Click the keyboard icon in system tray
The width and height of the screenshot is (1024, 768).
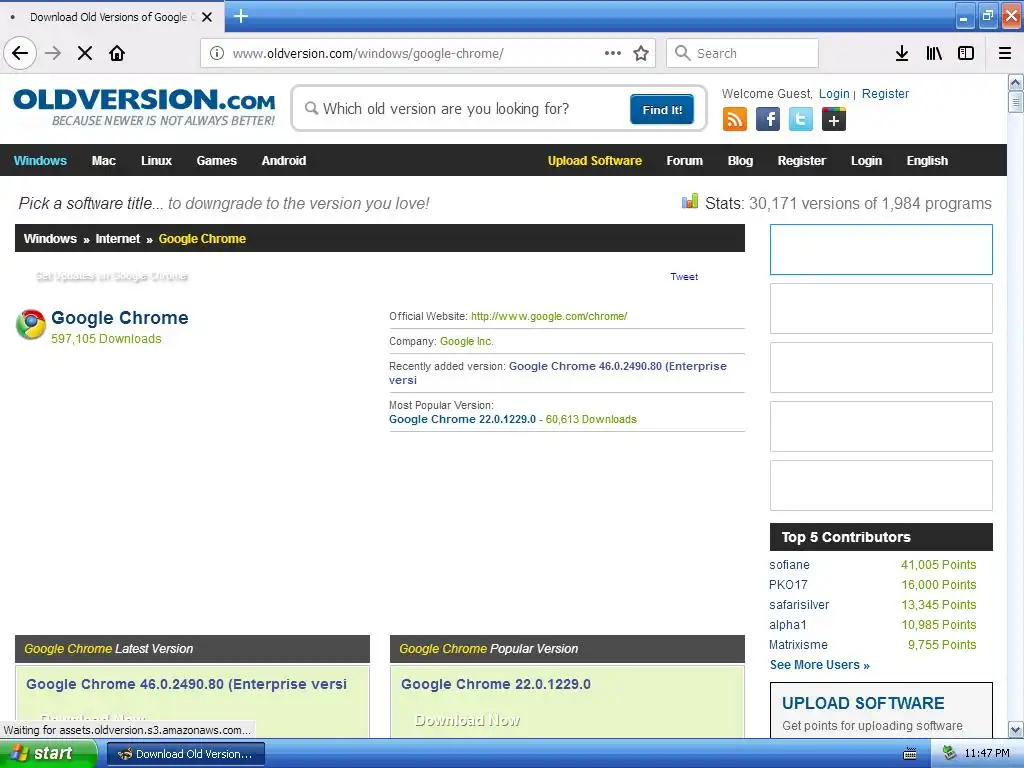point(910,754)
